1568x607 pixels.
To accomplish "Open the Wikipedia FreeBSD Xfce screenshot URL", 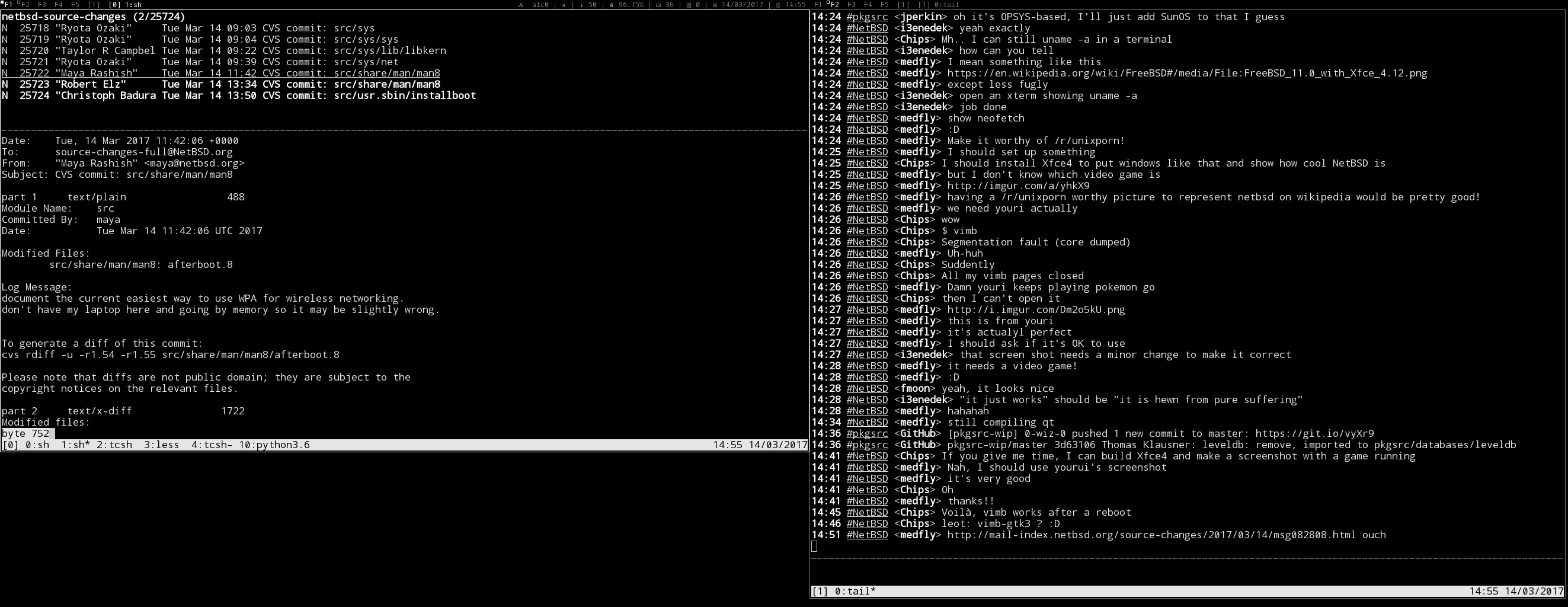I will point(1186,73).
